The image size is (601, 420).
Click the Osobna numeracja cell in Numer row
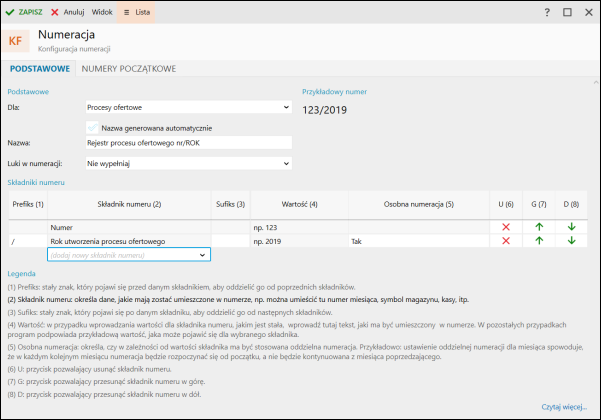pos(419,228)
